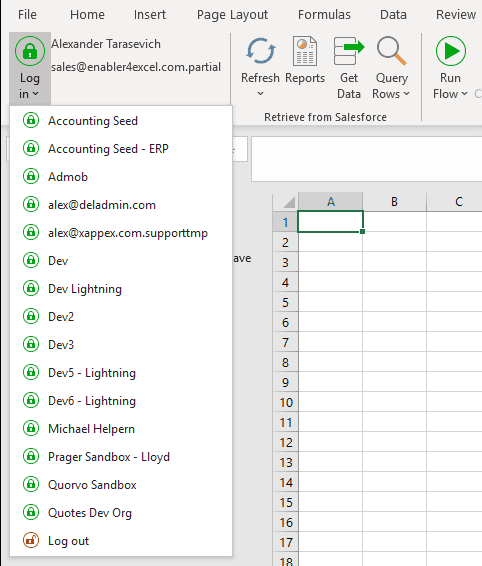Click the Run Flow play icon

click(x=451, y=51)
